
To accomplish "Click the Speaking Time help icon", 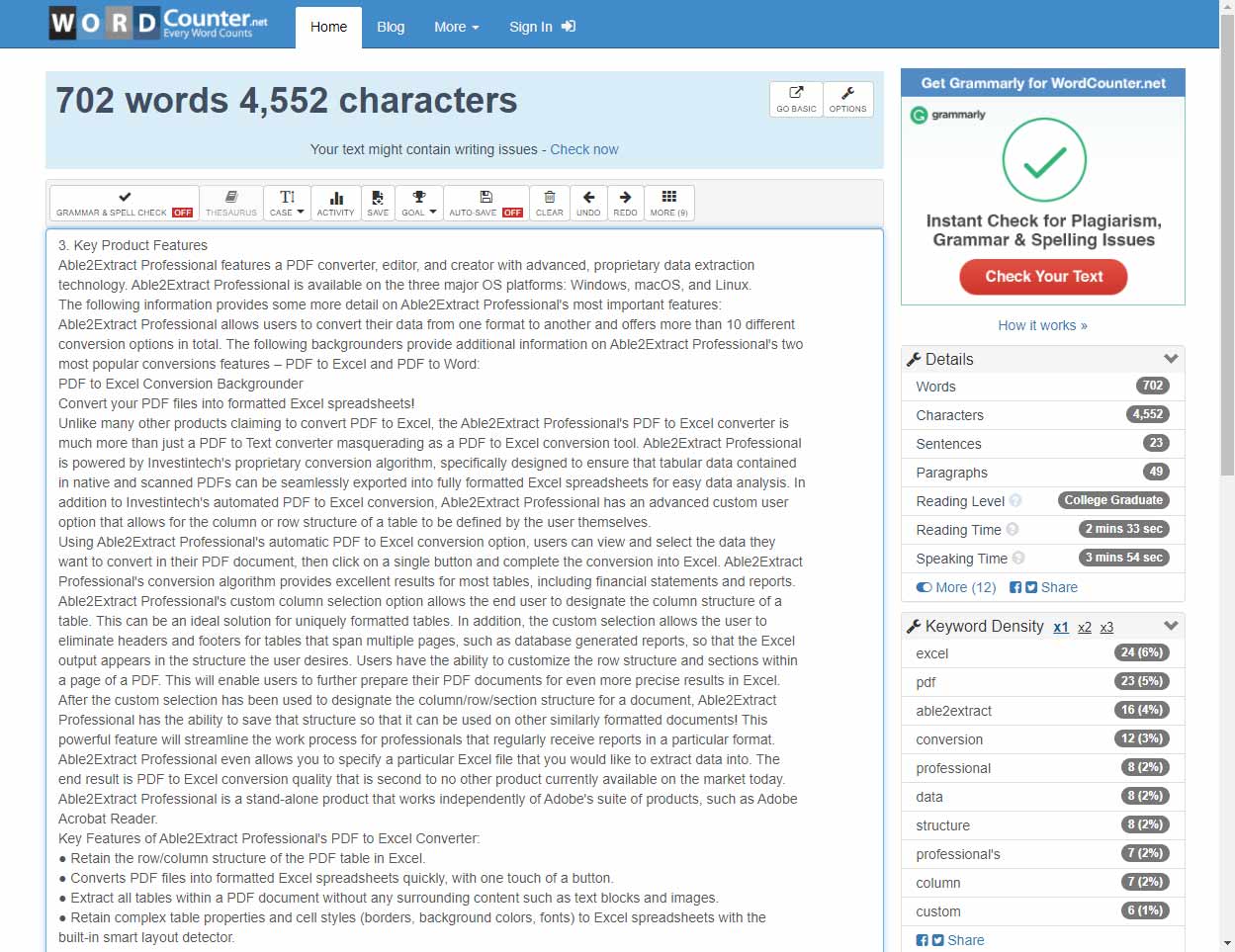I will pos(1018,559).
